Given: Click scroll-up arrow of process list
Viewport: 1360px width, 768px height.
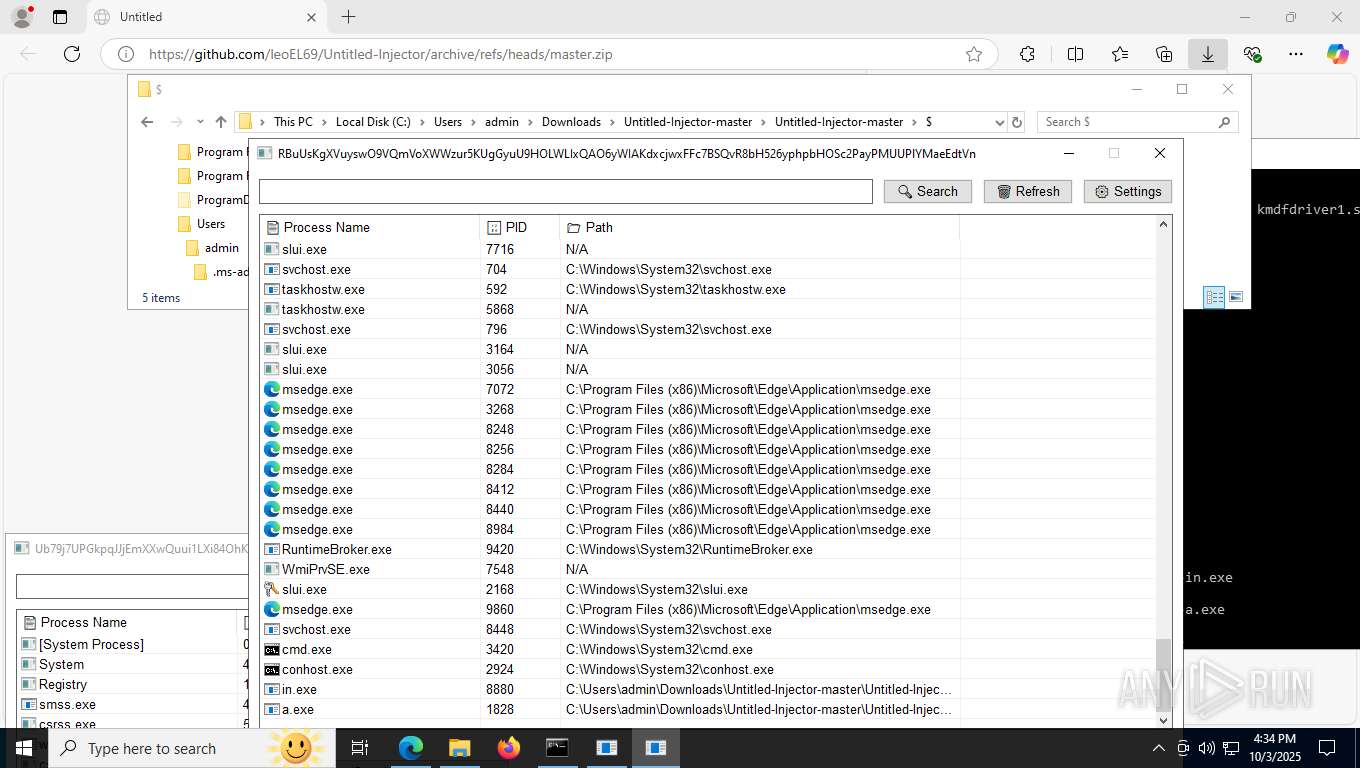Looking at the screenshot, I should [1163, 224].
